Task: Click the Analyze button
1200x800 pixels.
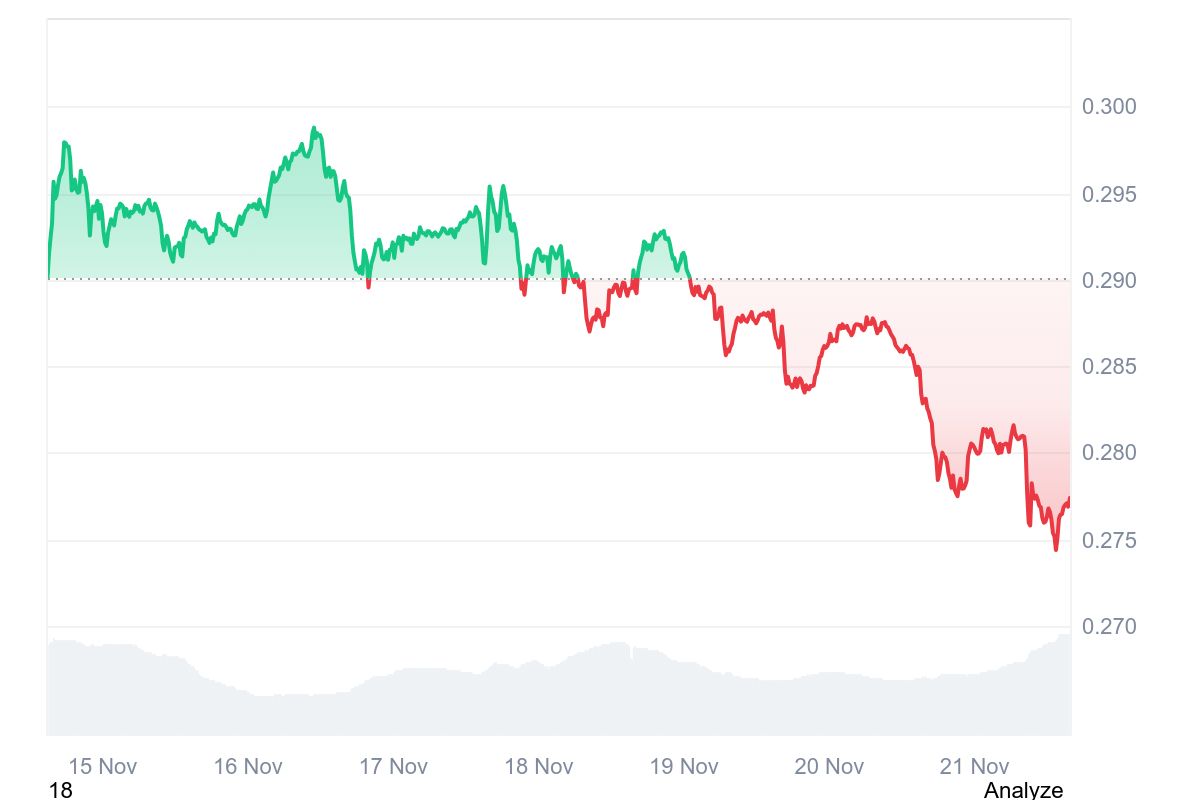Action: (1023, 790)
